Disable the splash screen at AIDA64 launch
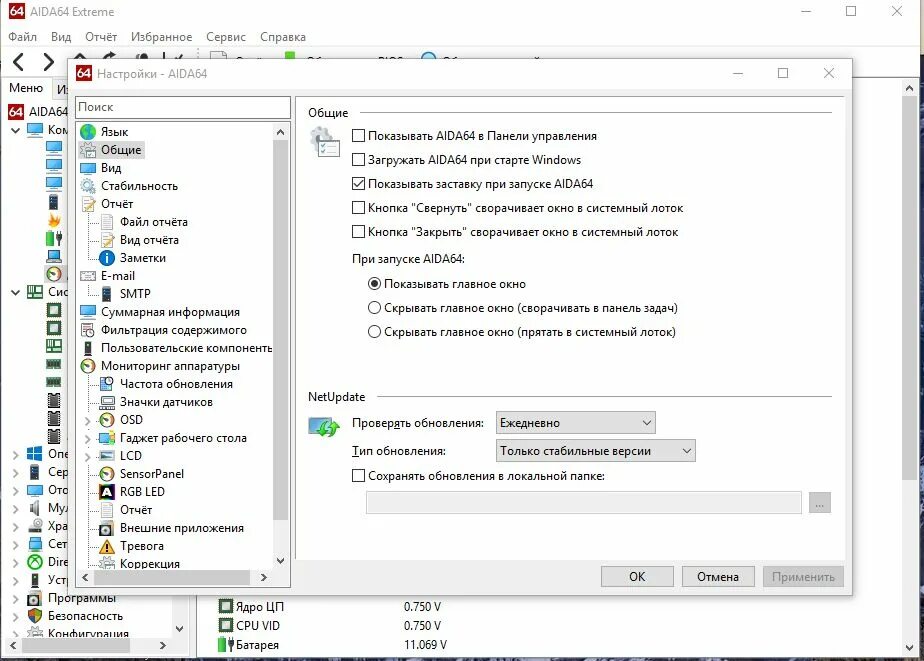 point(358,184)
